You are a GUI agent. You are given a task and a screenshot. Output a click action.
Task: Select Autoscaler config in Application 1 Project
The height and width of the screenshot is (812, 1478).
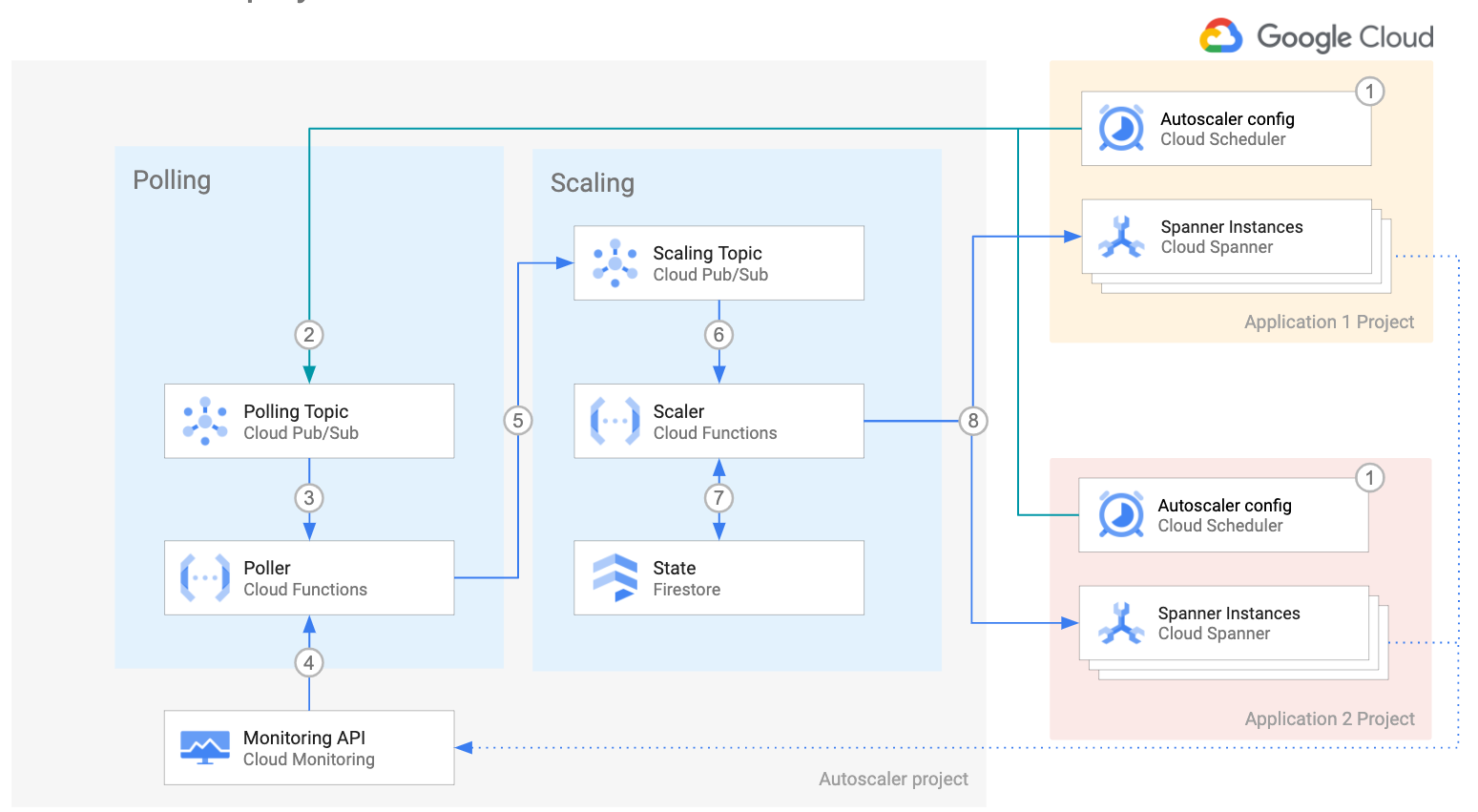click(x=1227, y=119)
